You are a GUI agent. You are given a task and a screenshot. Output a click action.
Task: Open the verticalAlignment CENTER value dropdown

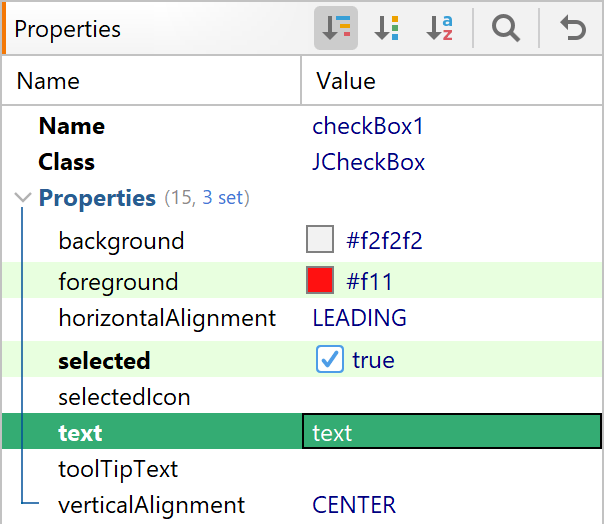pos(451,505)
